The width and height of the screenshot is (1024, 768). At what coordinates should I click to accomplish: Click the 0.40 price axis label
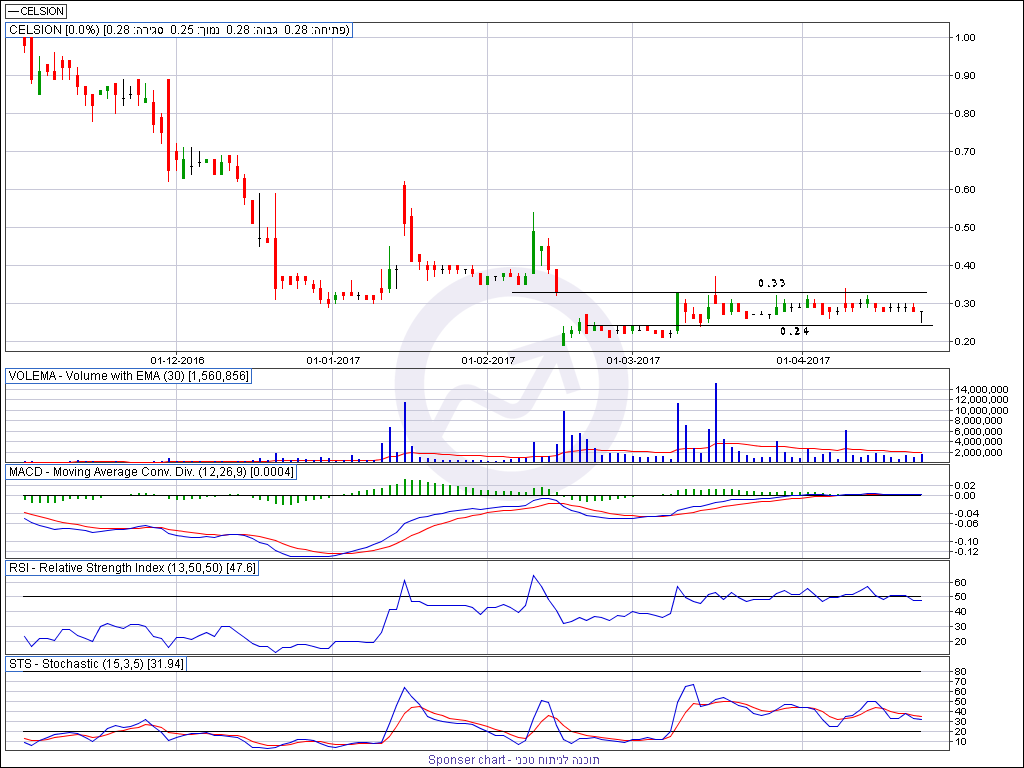pyautogui.click(x=965, y=266)
